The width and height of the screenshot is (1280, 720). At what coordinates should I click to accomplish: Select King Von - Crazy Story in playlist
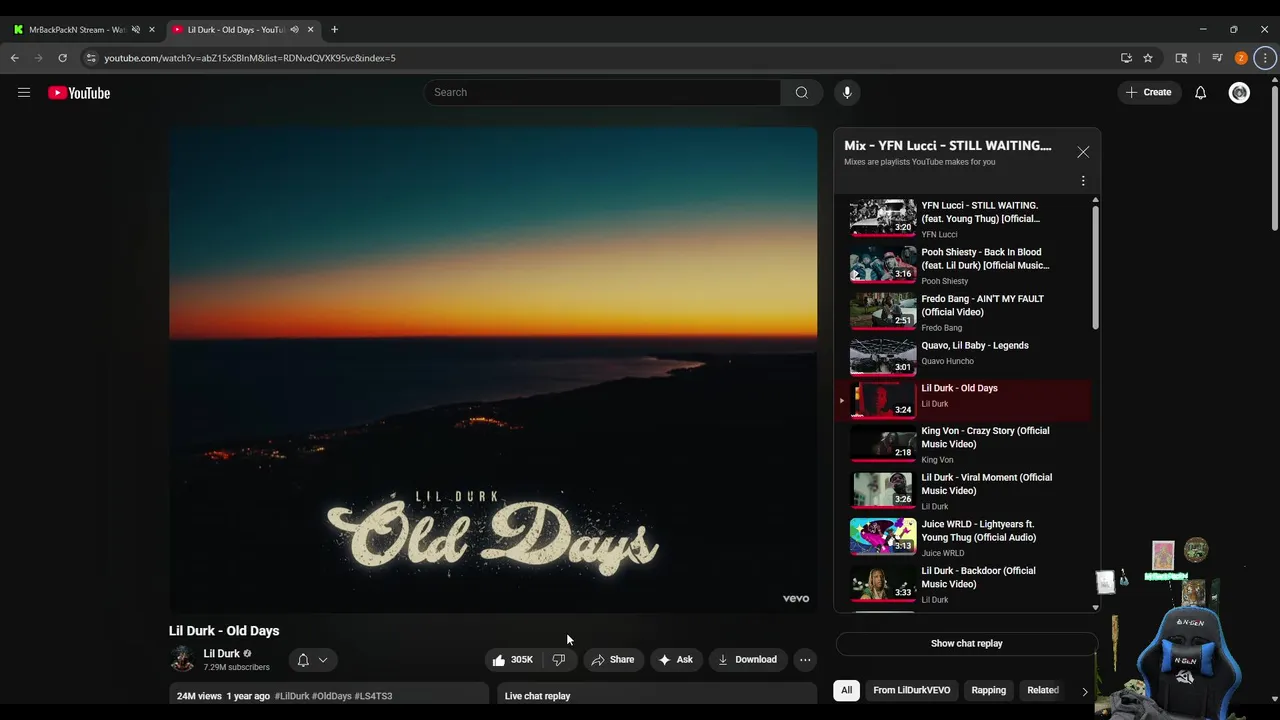tap(965, 444)
